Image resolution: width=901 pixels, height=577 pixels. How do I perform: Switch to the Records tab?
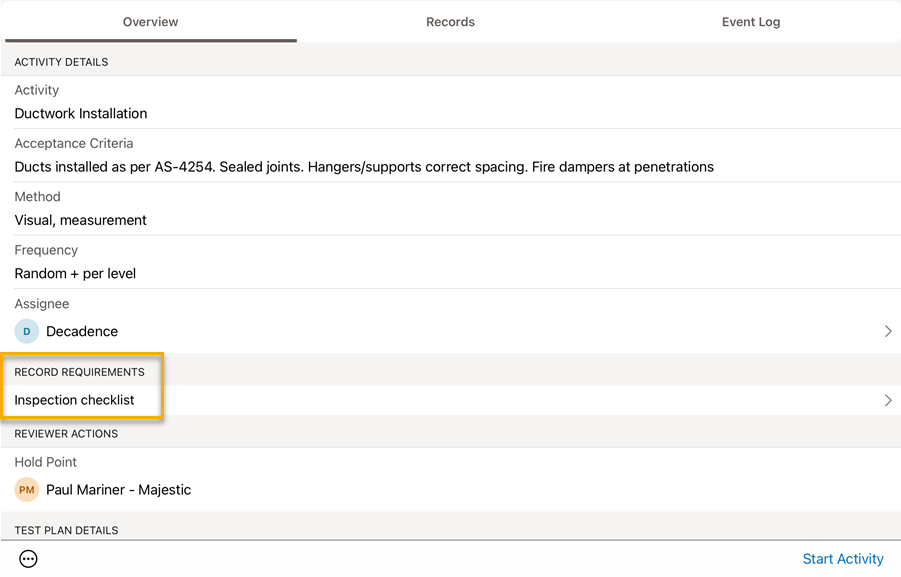(x=450, y=22)
